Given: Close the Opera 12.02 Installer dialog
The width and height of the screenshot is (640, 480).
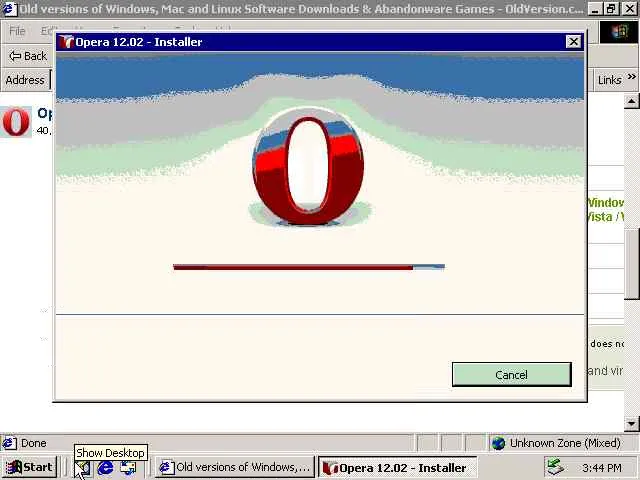Looking at the screenshot, I should 573,42.
